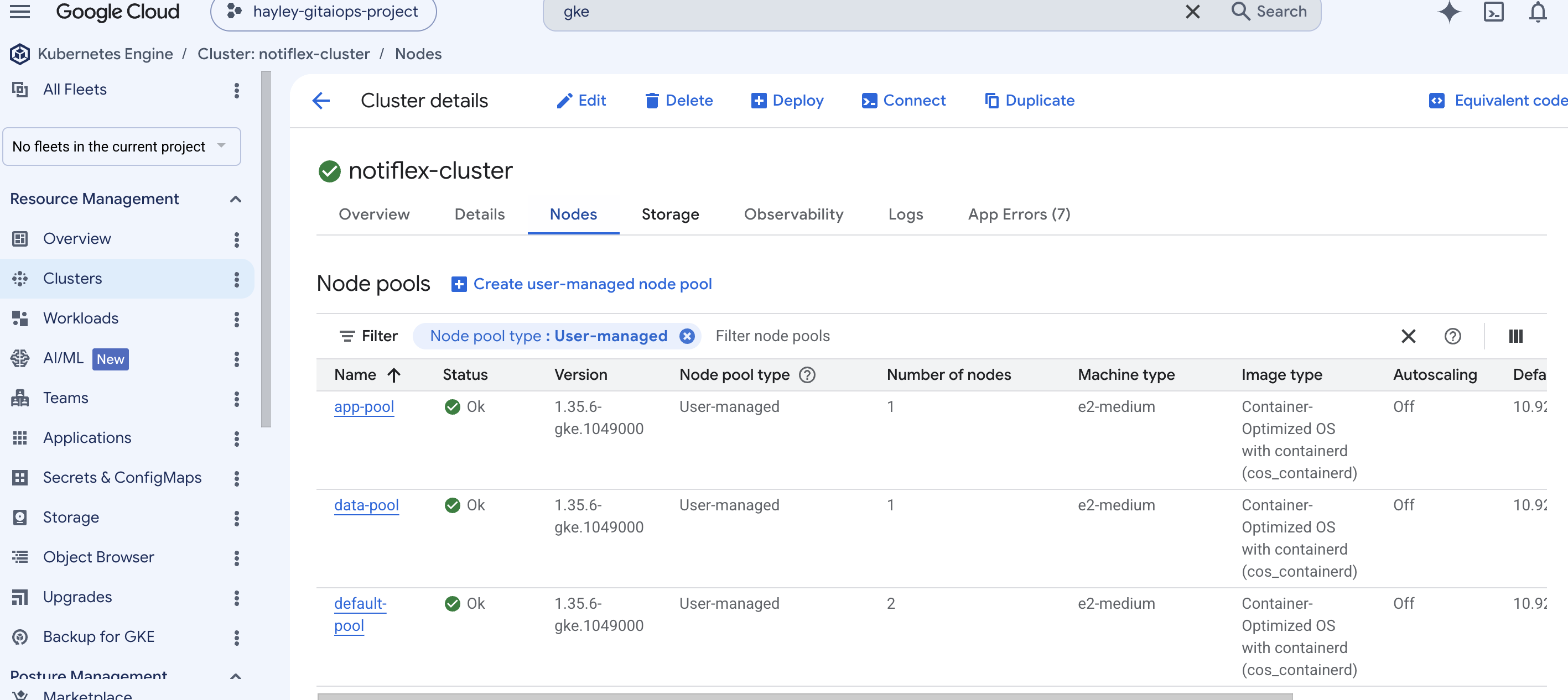Click Edit cluster button
The image size is (1568, 700).
click(581, 100)
